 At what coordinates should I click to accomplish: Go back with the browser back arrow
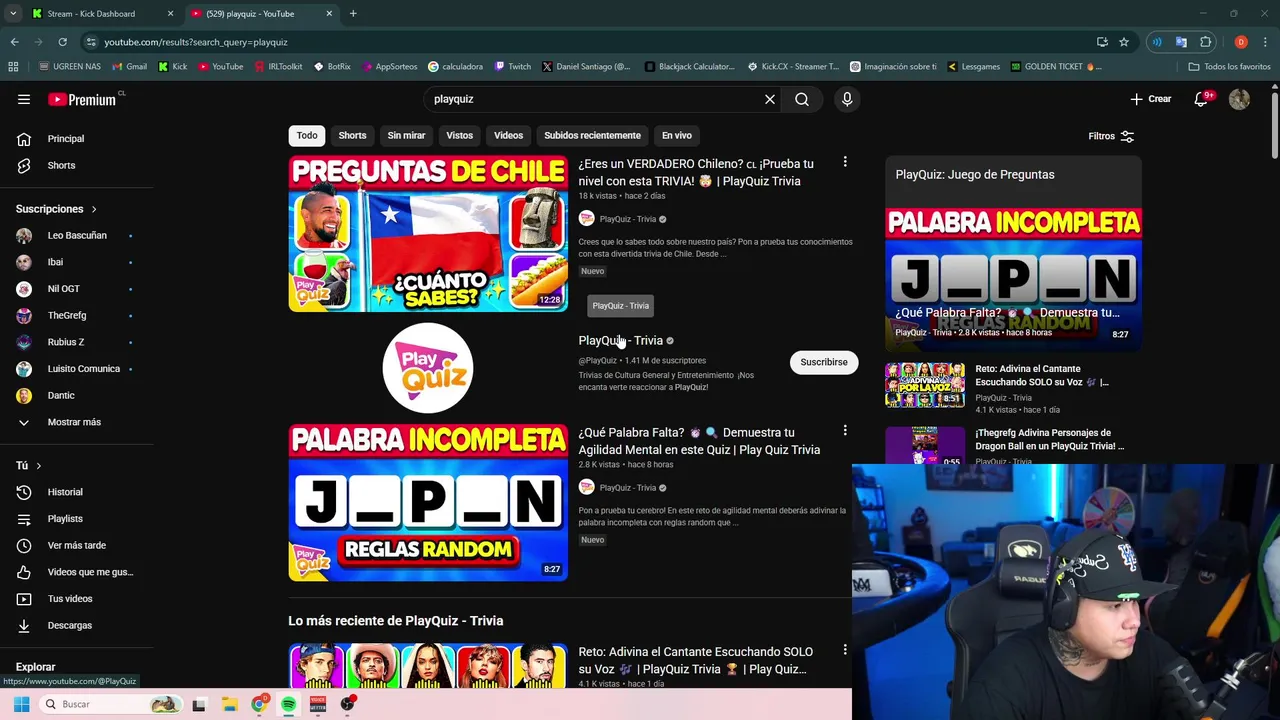14,42
